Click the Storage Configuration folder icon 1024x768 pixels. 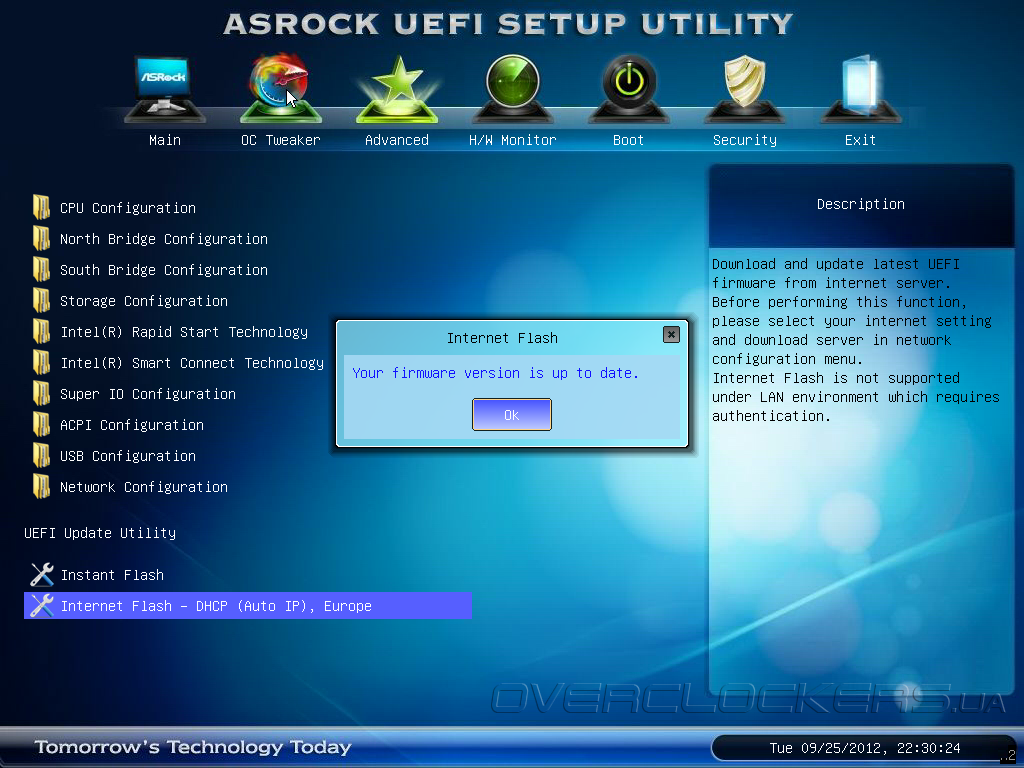41,300
